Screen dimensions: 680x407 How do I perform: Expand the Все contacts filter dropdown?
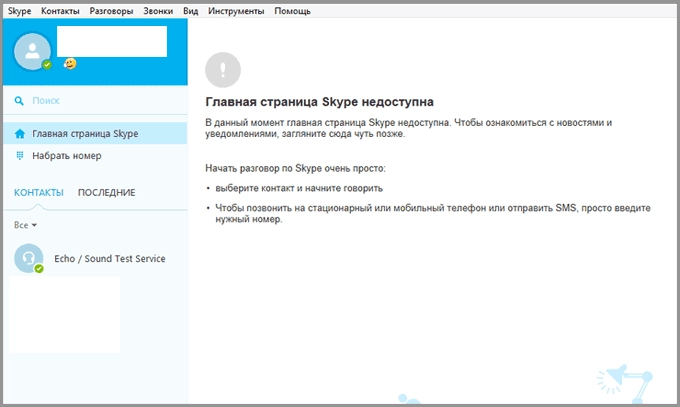pyautogui.click(x=25, y=225)
